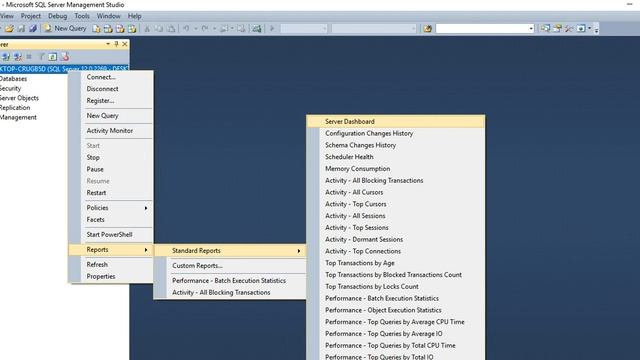
Task: Click the Cut scissors icon
Action: 147,29
